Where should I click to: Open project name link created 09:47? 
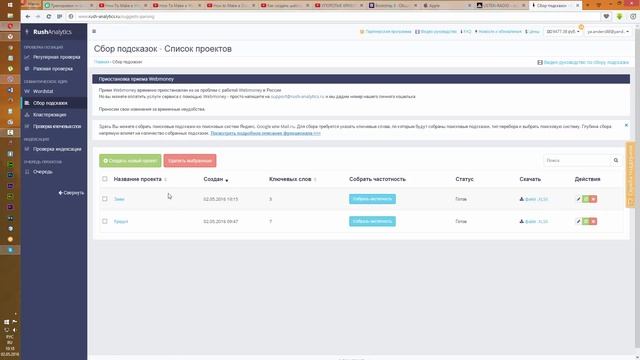[121, 222]
